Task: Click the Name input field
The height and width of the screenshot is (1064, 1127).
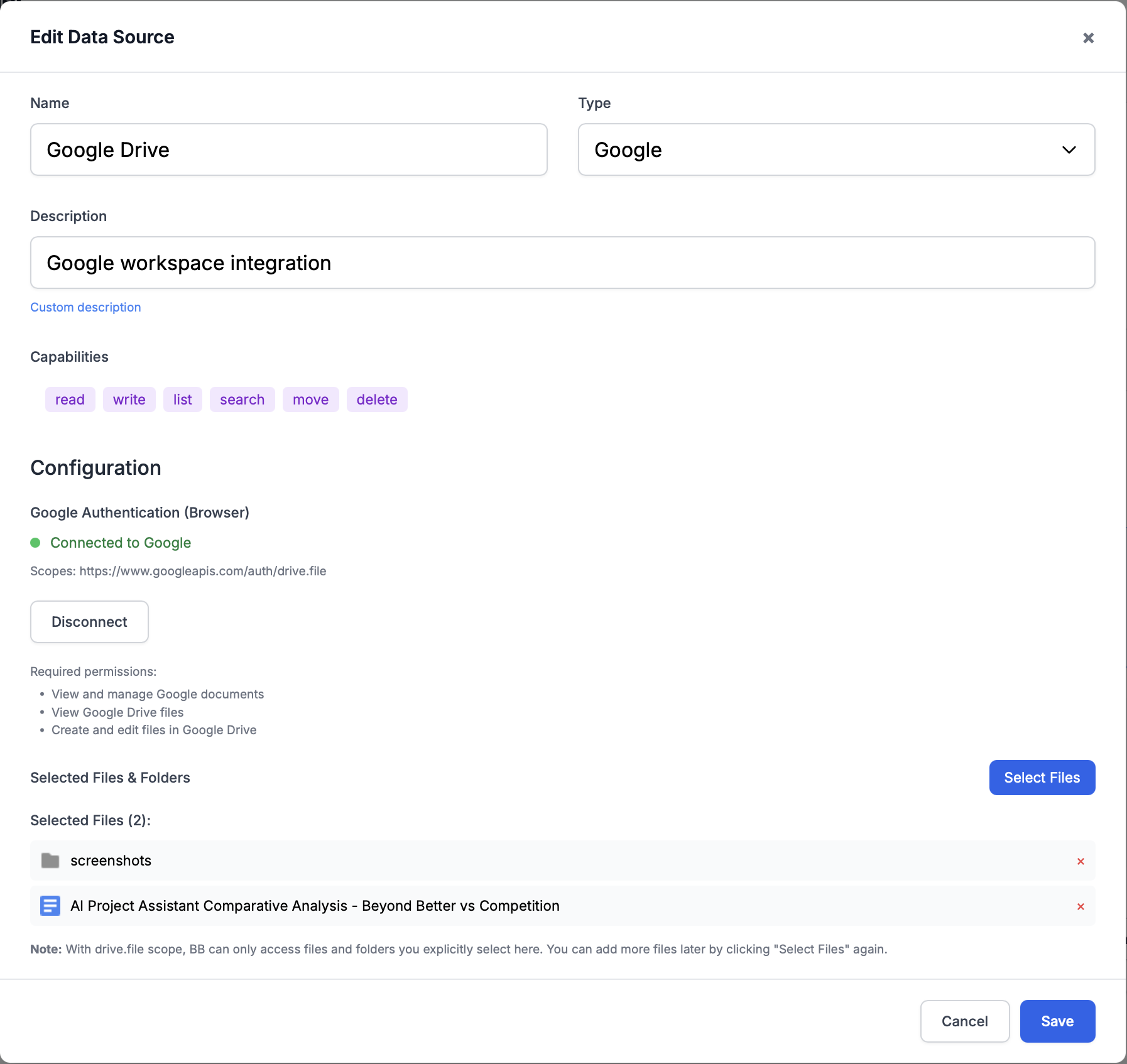Action: click(288, 149)
